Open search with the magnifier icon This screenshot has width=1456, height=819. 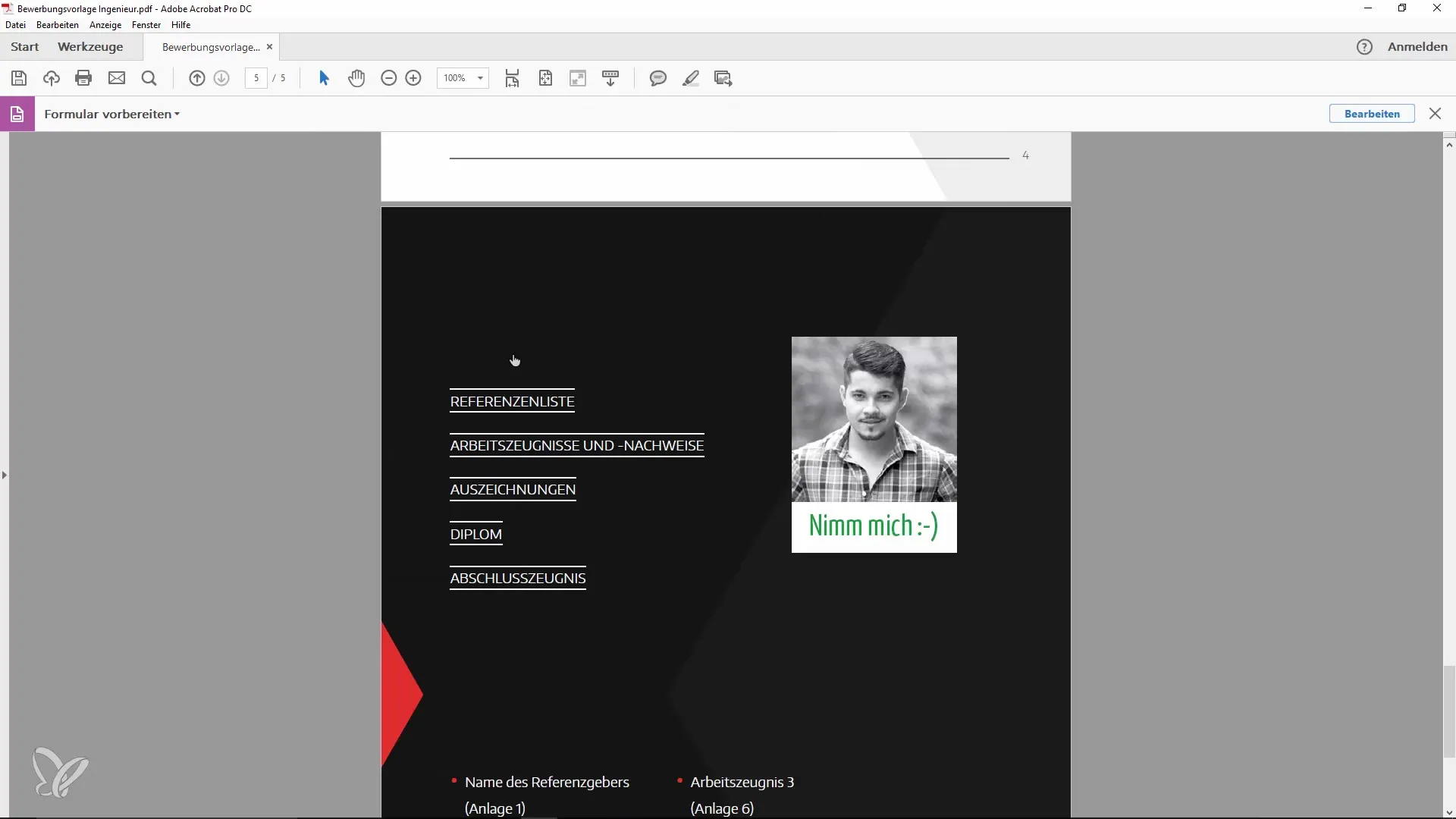pos(149,78)
